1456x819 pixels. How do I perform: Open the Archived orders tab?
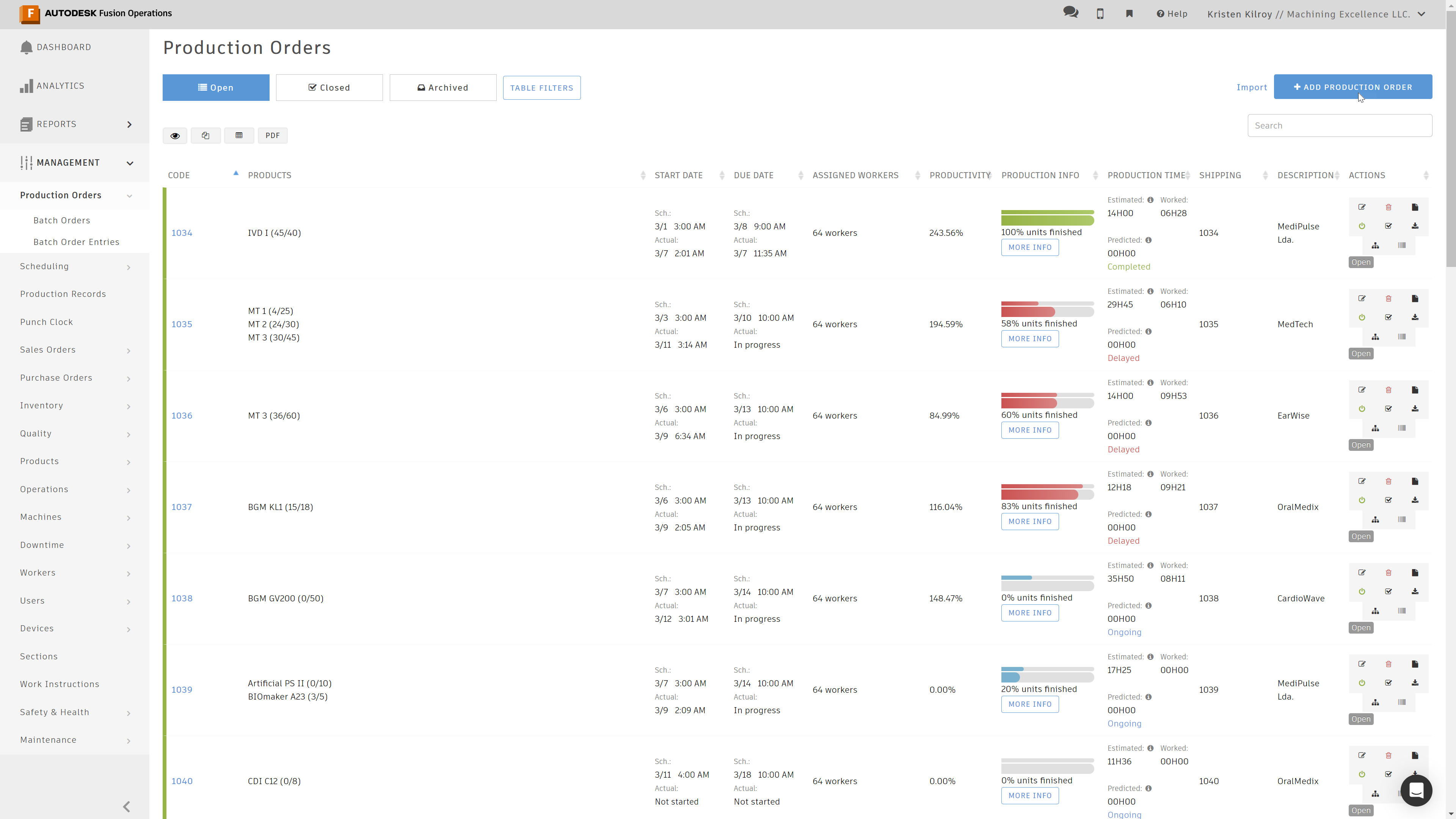click(x=443, y=87)
